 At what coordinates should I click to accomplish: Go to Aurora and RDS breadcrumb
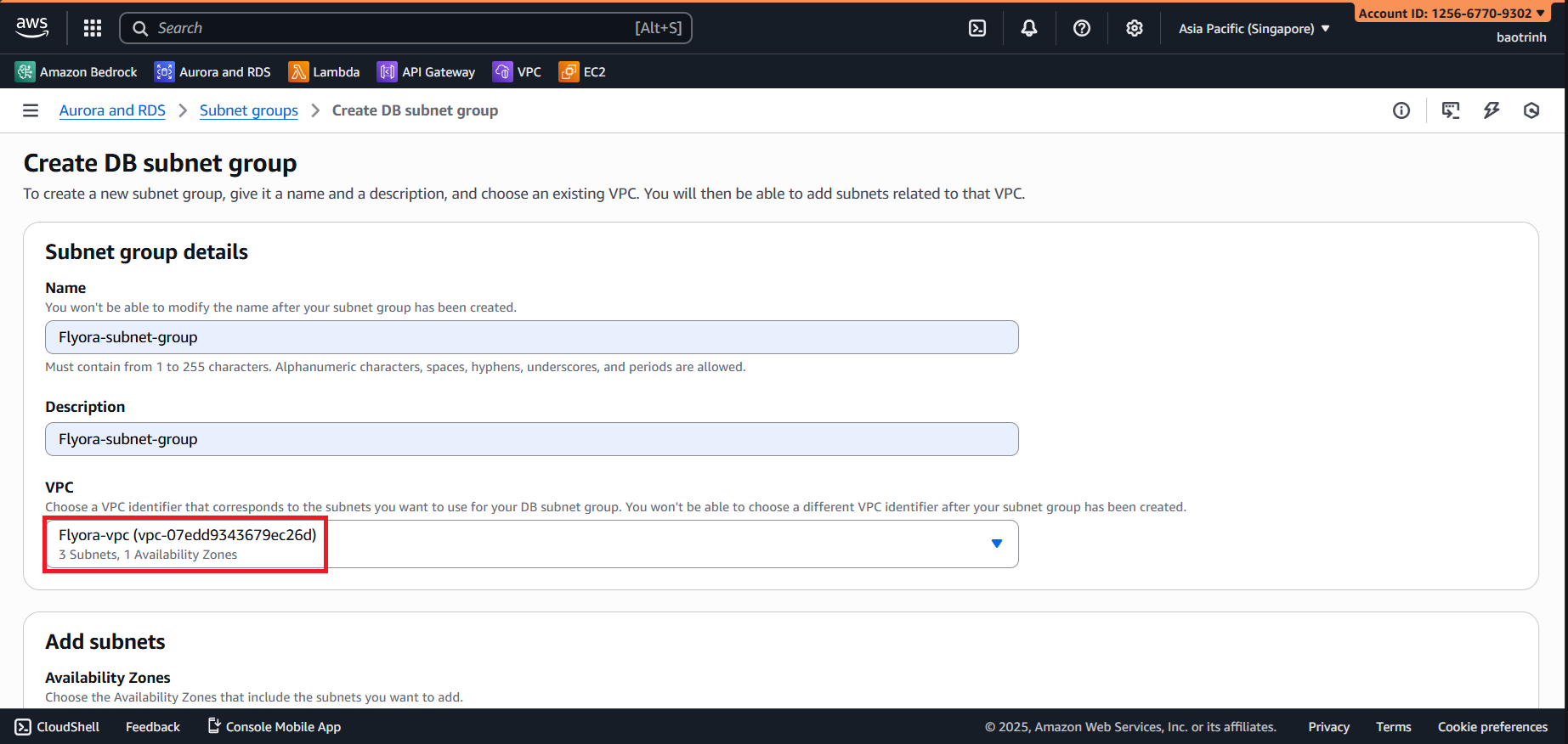tap(112, 110)
